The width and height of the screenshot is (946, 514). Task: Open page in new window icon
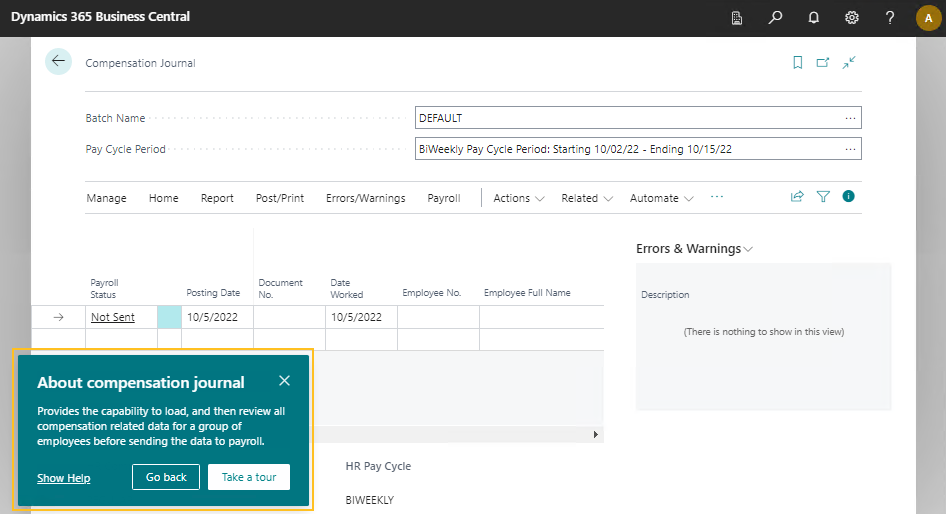[823, 62]
